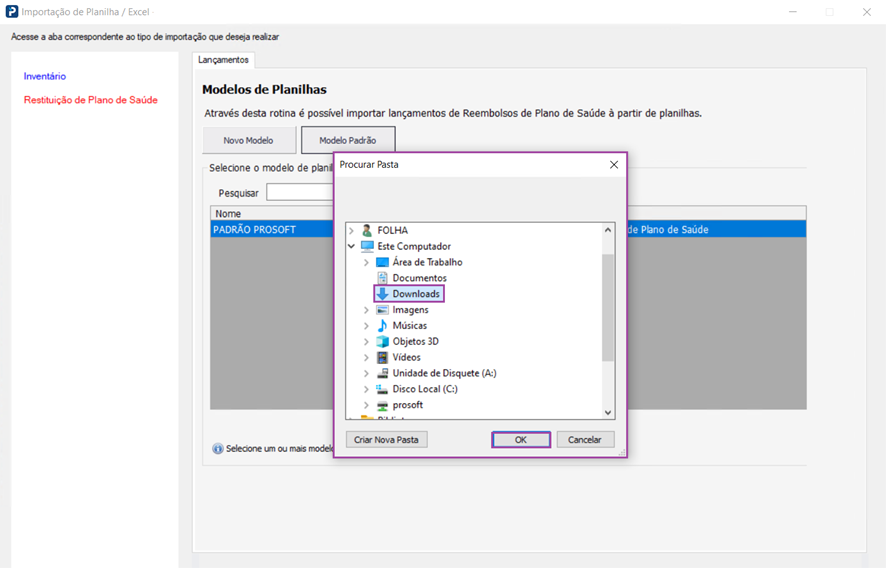Viewport: 886px width, 568px height.
Task: Click the Objetos 3D cube icon
Action: coord(383,341)
